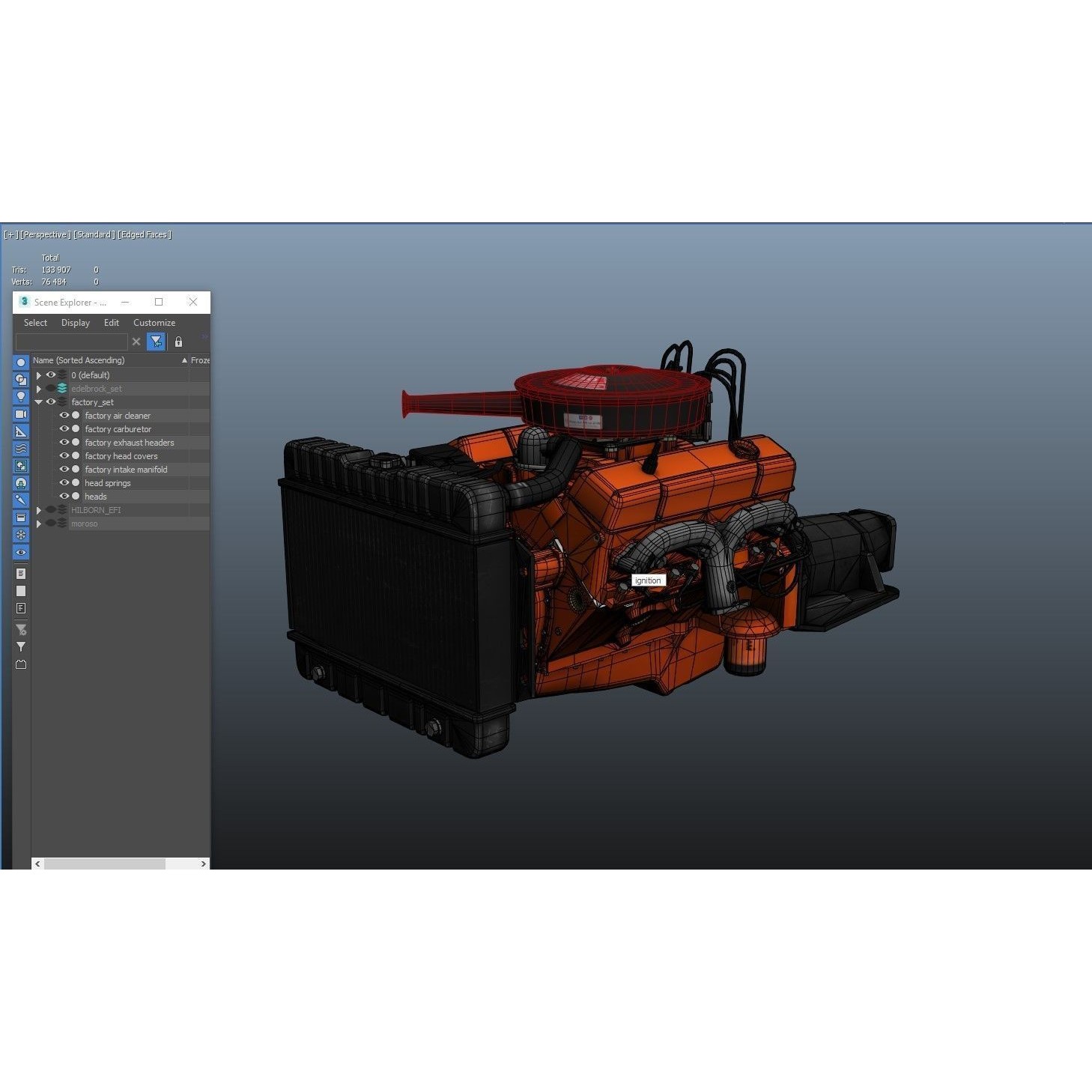1092x1092 pixels.
Task: Select the Display Cameras filter icon
Action: pyautogui.click(x=21, y=414)
